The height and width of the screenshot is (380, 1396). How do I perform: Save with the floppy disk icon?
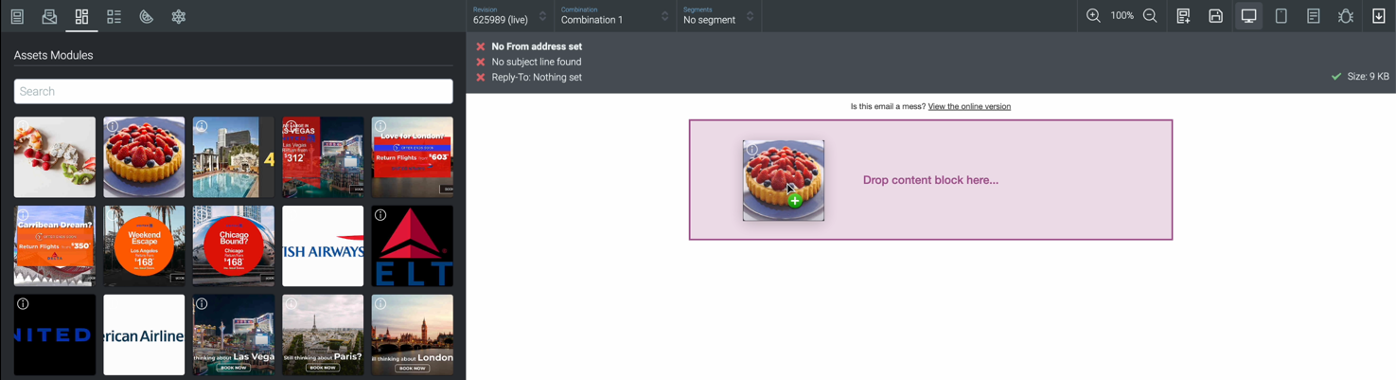click(x=1216, y=16)
